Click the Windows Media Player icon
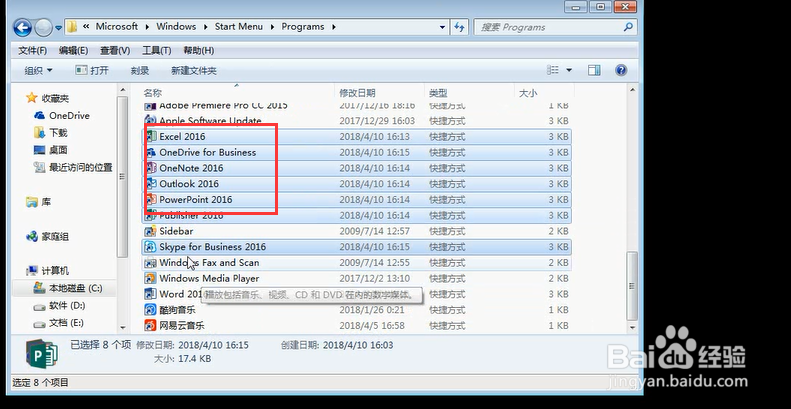Screen dimensions: 791x409 (x=150, y=278)
